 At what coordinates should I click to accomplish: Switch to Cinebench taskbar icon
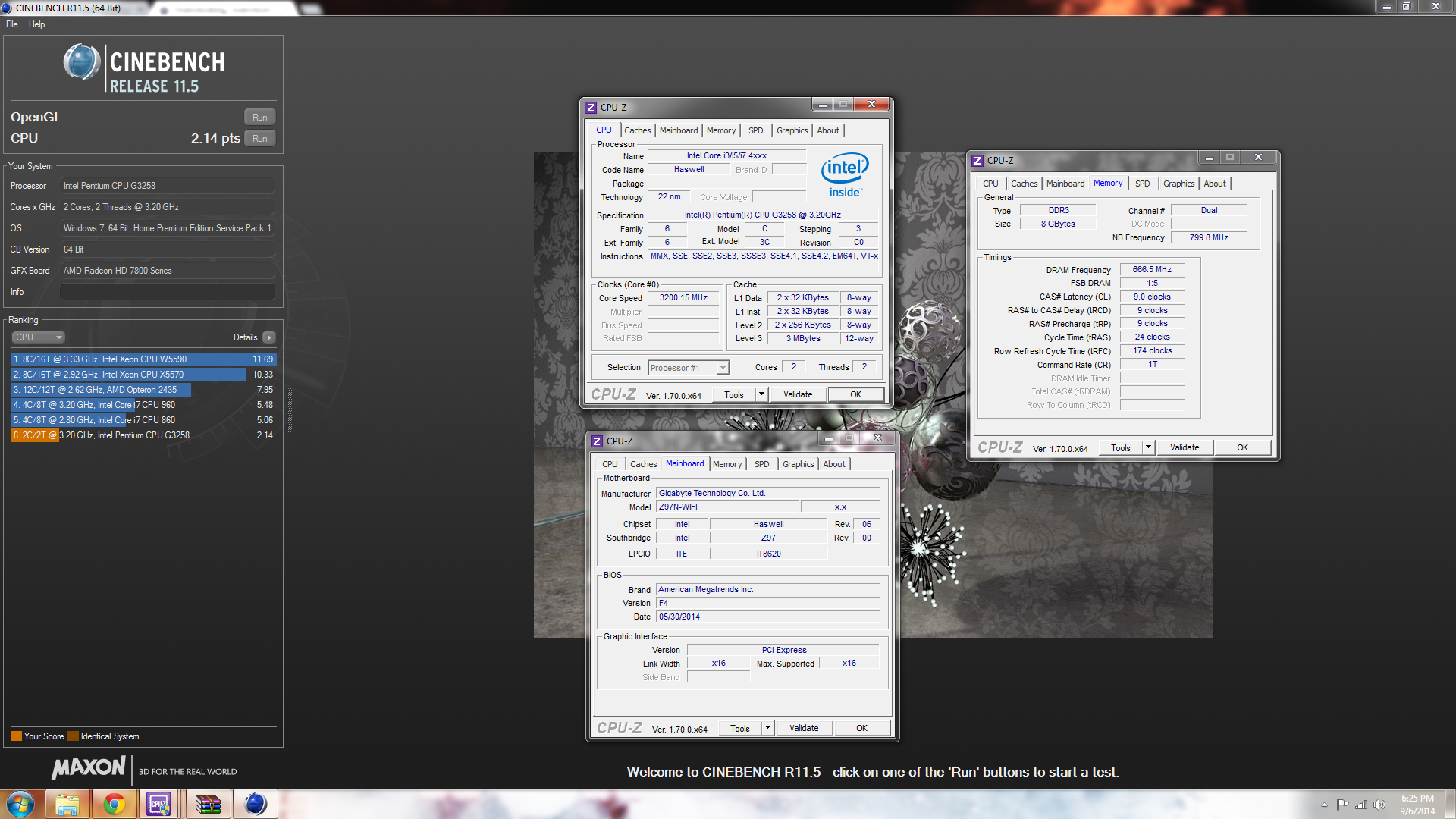(256, 804)
